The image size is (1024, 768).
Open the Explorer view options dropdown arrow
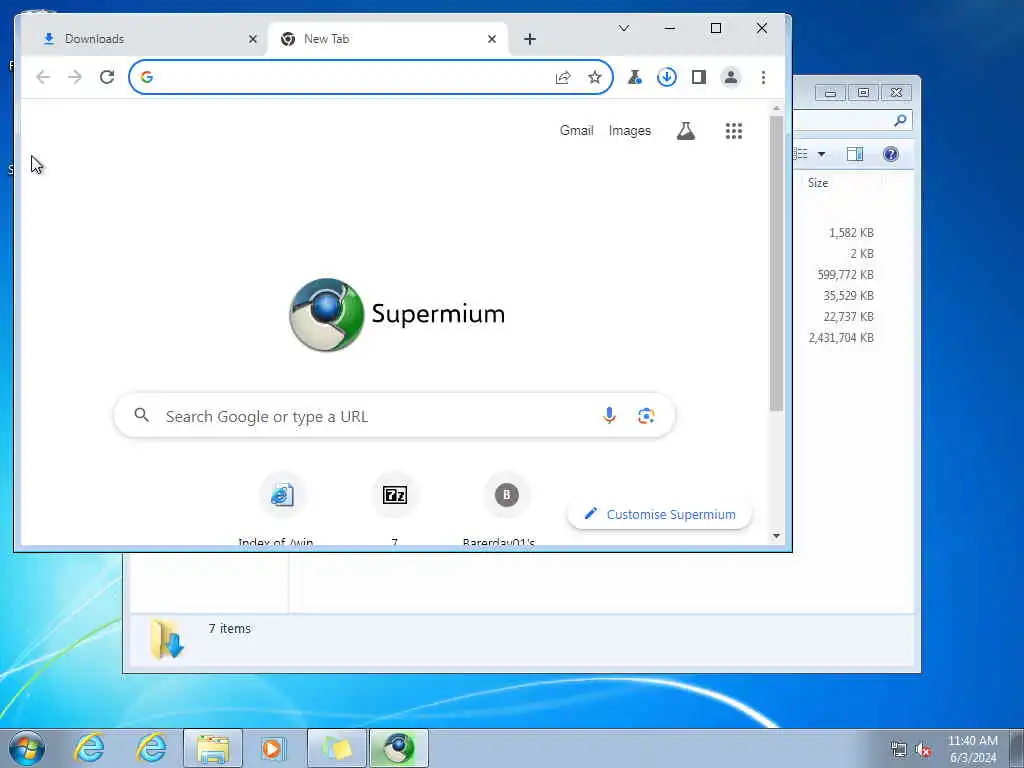pyautogui.click(x=822, y=154)
